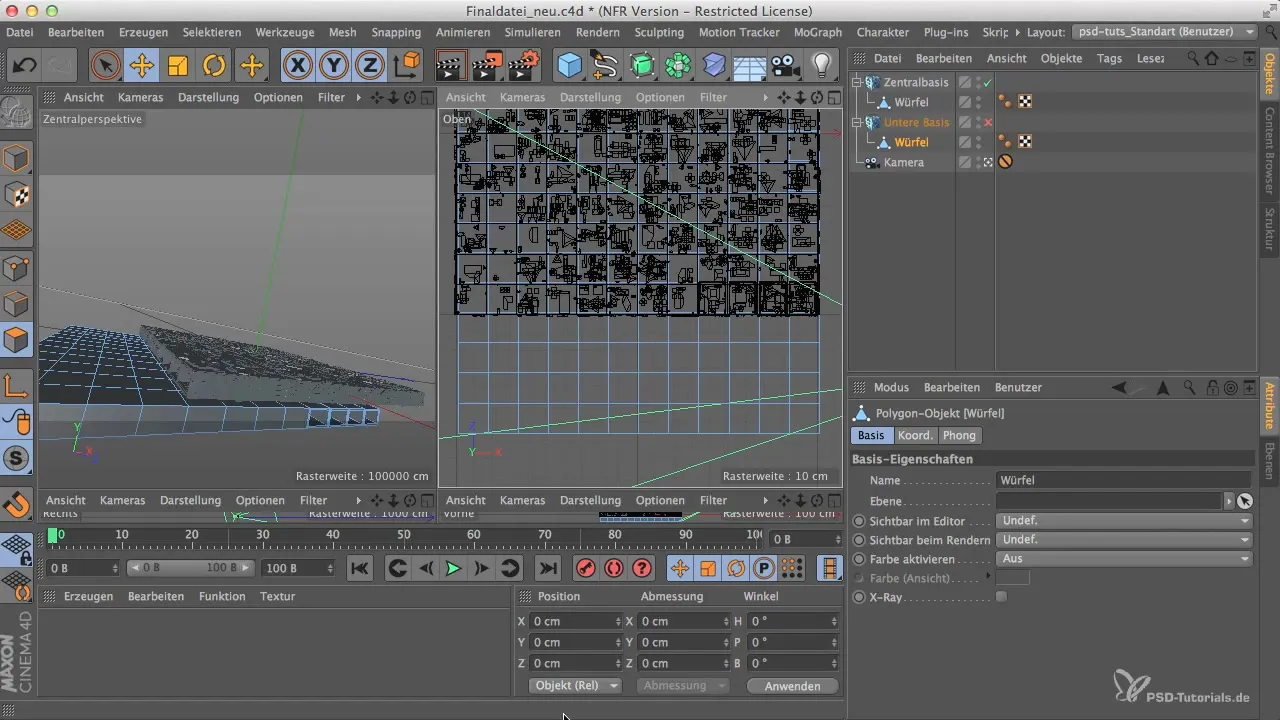
Task: Render active view clapperboard icon
Action: (450, 66)
